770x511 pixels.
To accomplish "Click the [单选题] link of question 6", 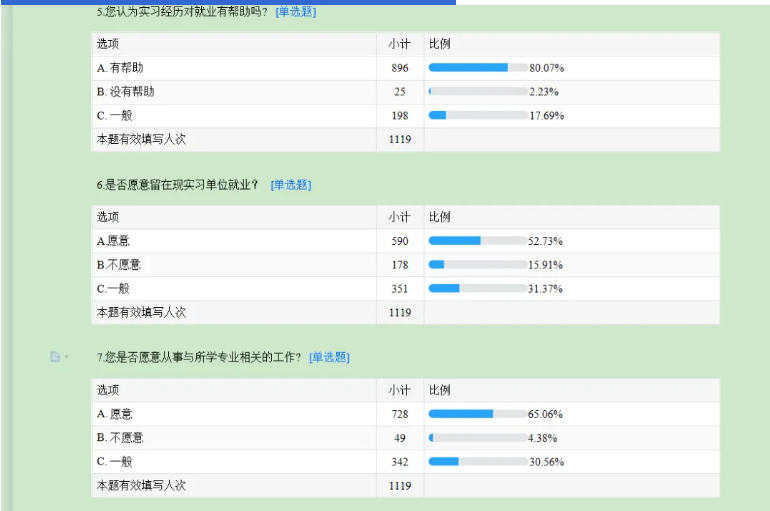I will 291,185.
